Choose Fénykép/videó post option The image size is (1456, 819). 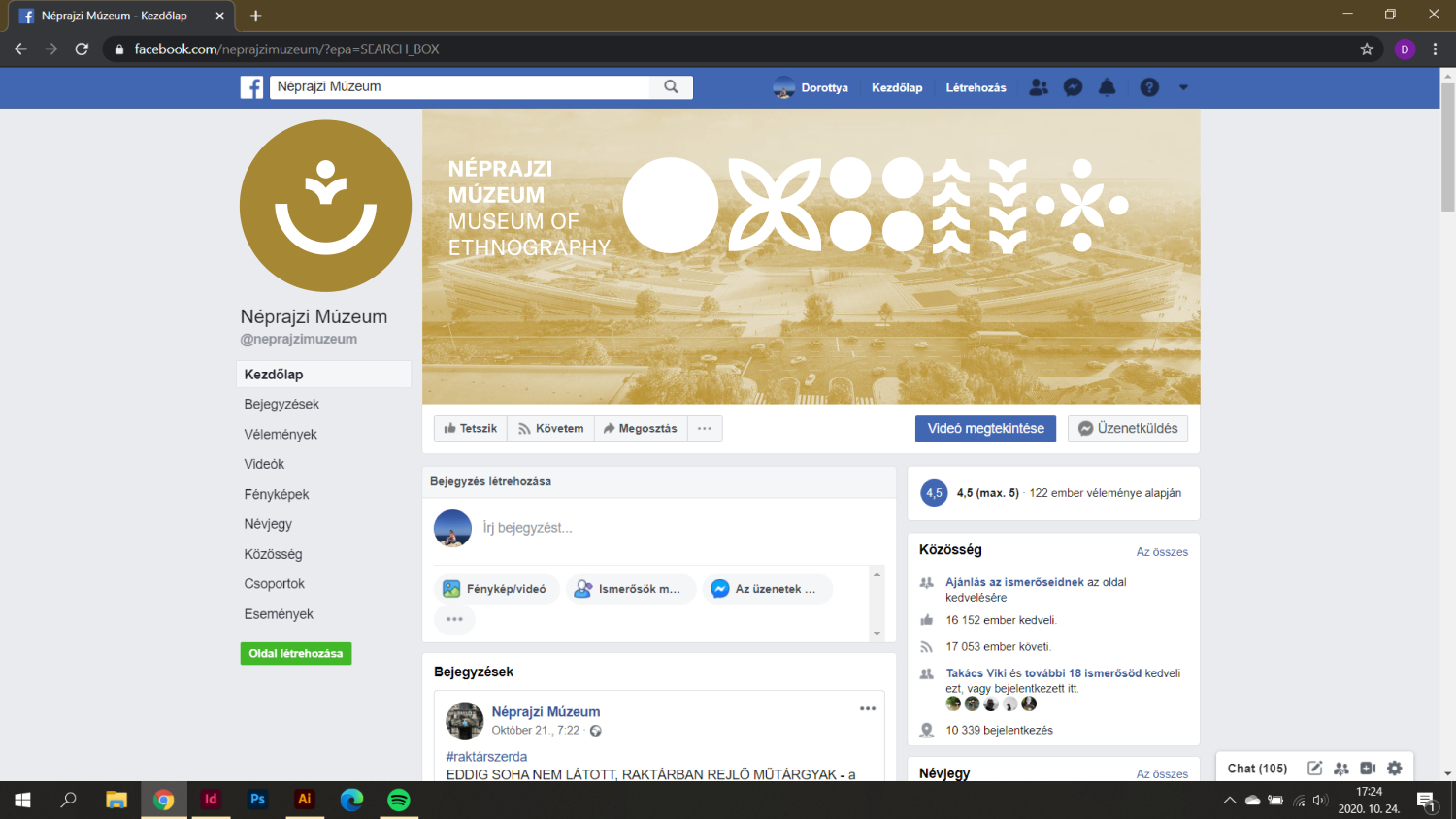coord(496,589)
